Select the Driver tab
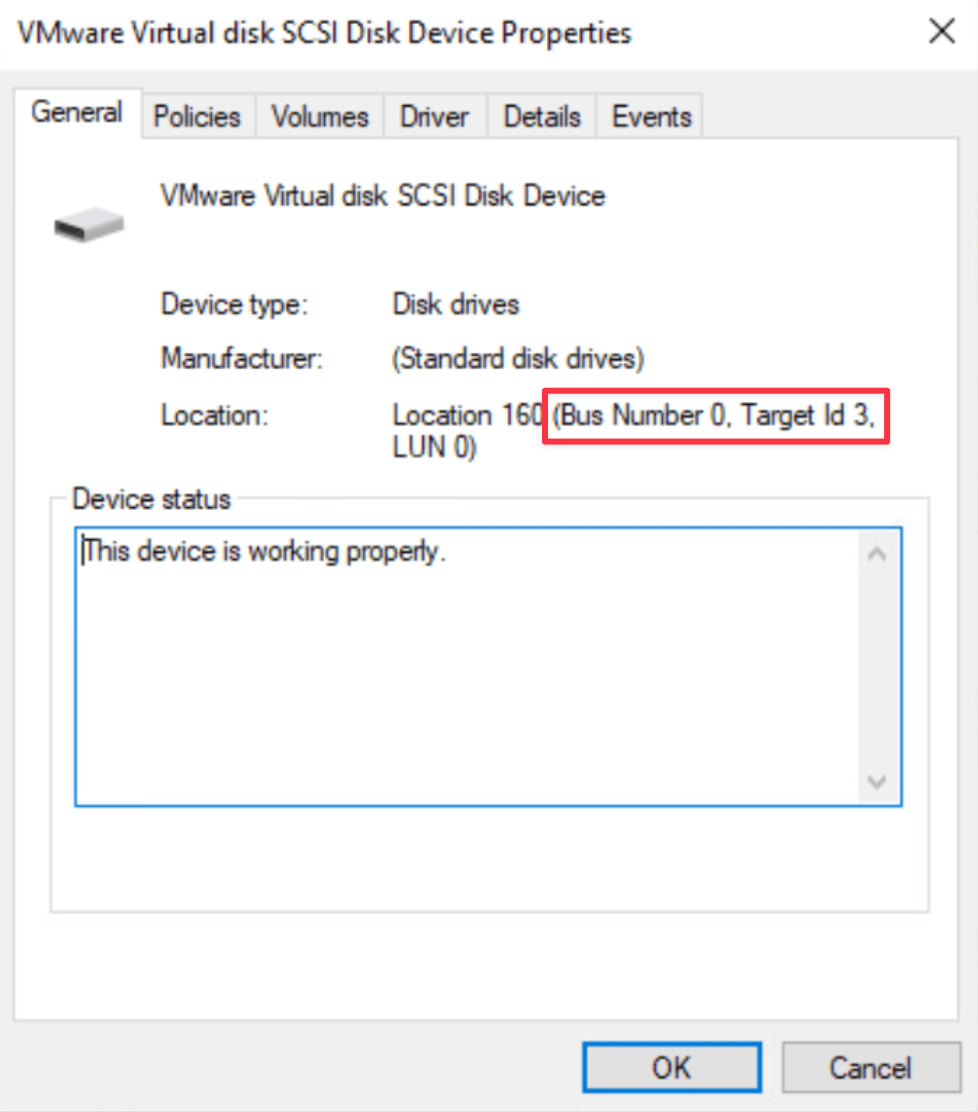This screenshot has height=1112, width=978. pos(434,117)
